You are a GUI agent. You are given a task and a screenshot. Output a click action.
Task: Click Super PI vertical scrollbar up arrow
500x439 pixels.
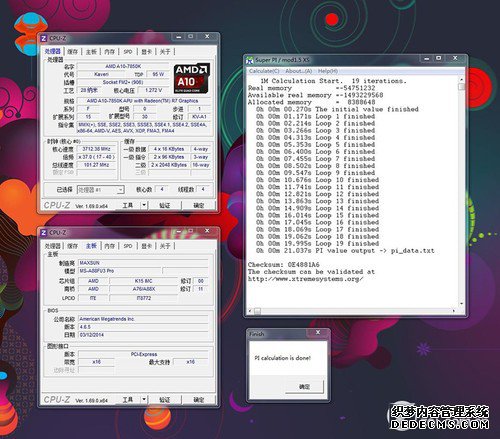pos(461,80)
